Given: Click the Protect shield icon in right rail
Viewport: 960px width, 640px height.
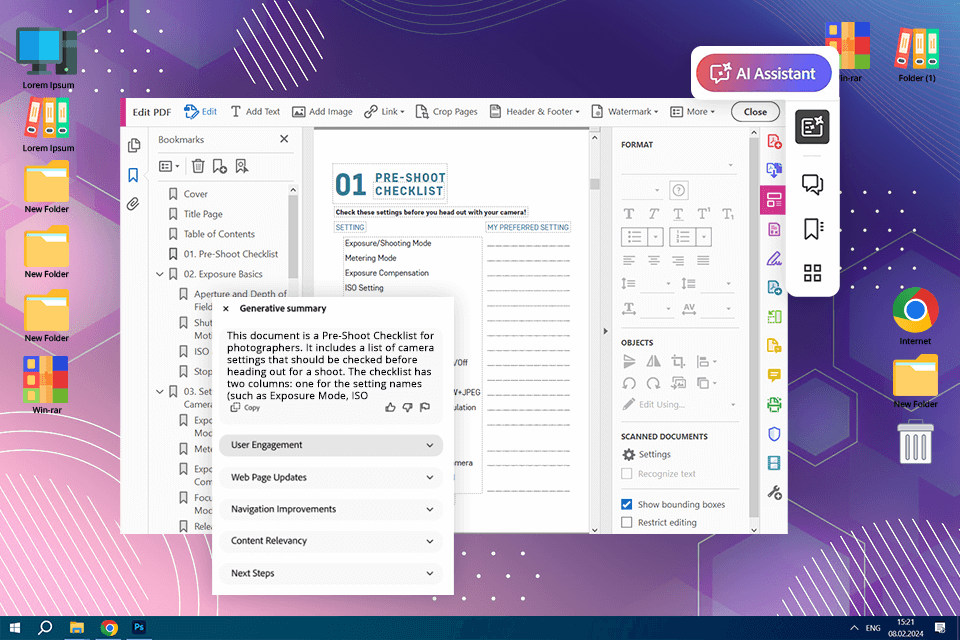Looking at the screenshot, I should (x=774, y=434).
